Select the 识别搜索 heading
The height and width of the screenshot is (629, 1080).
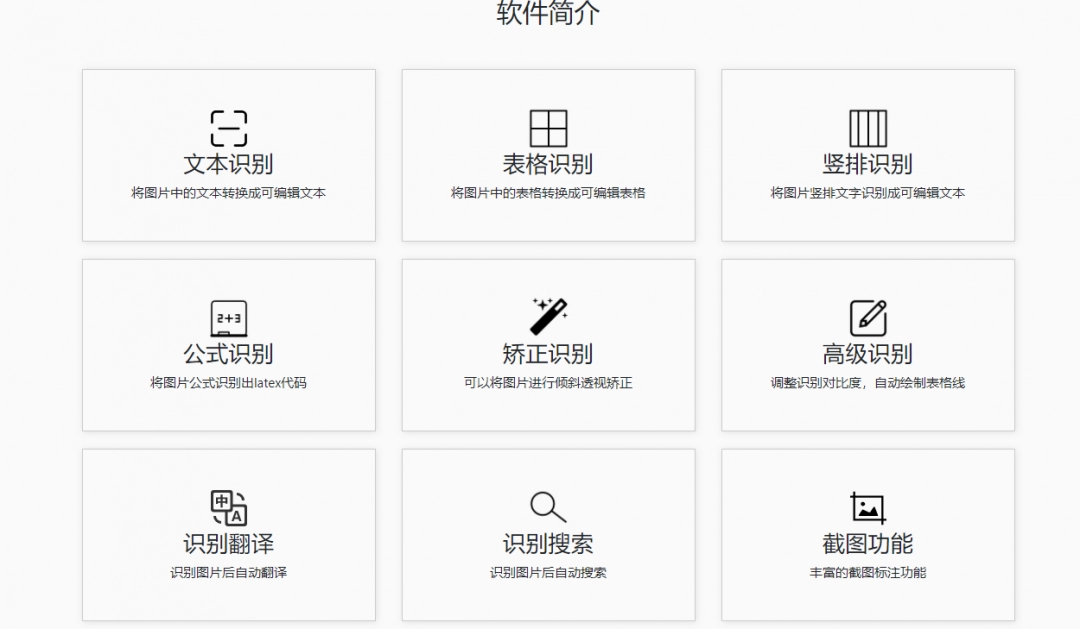548,544
